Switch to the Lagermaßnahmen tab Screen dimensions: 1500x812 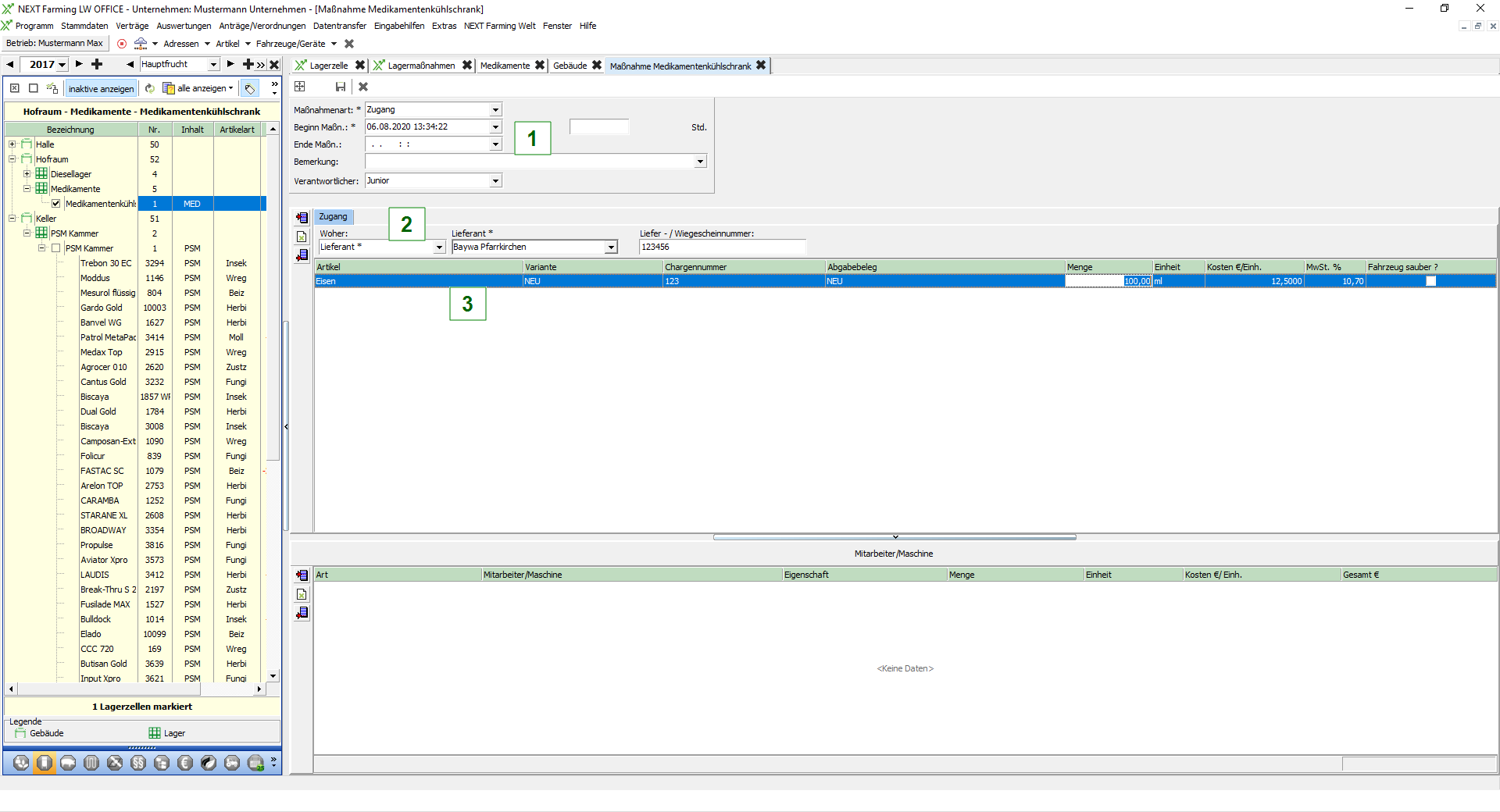coord(421,66)
